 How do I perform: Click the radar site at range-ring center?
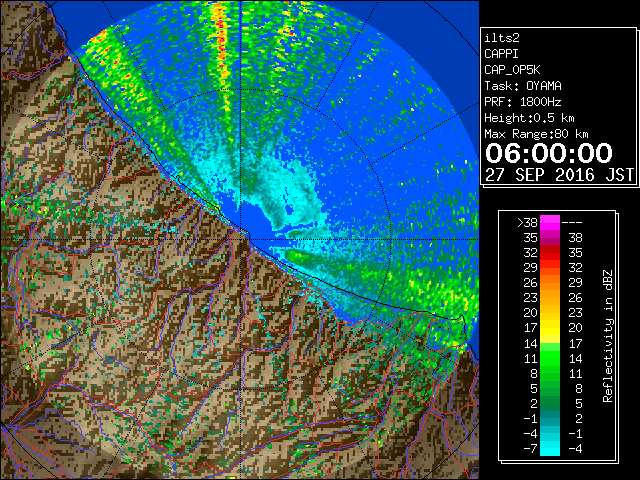241,239
